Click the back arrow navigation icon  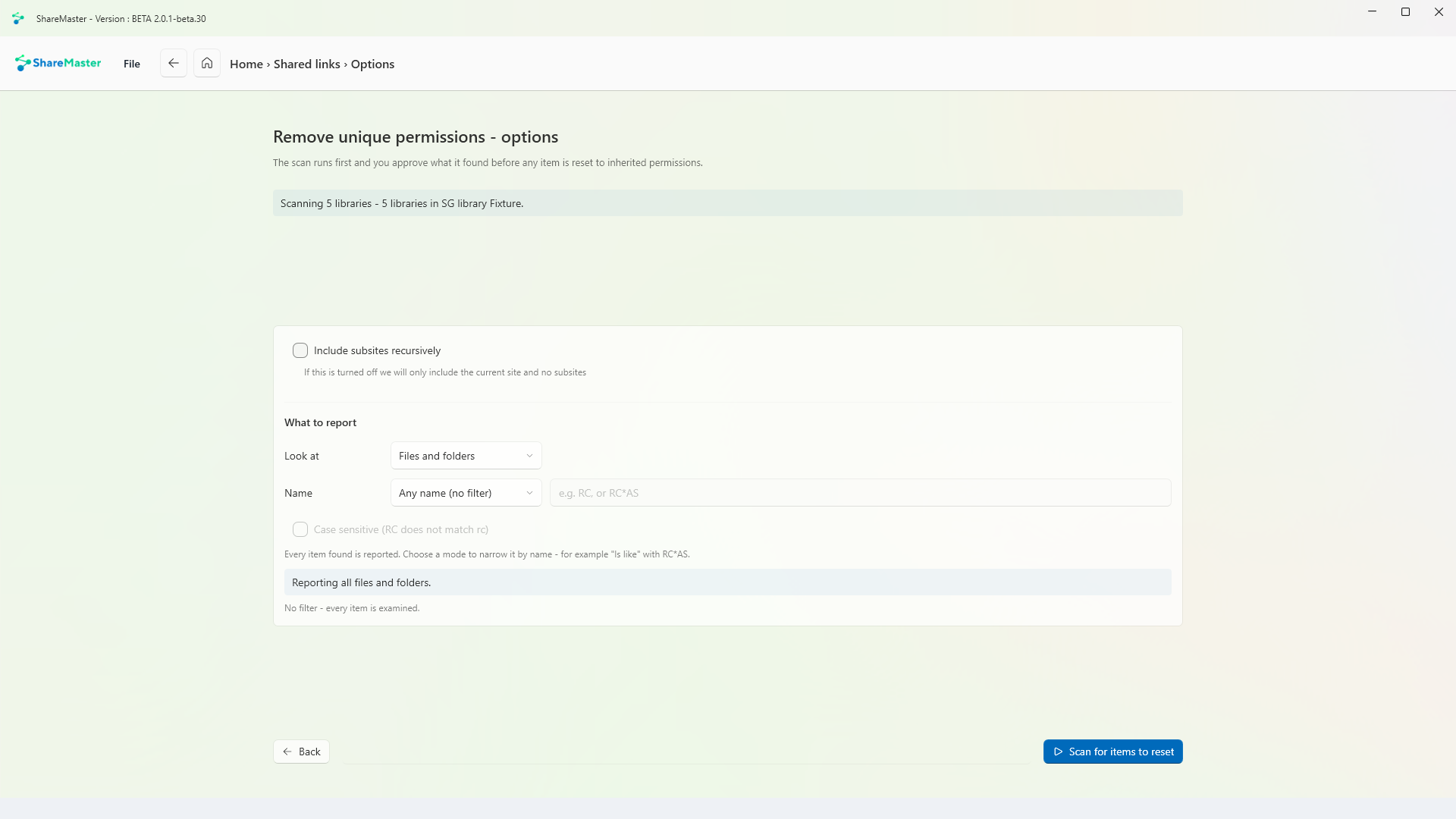[174, 63]
